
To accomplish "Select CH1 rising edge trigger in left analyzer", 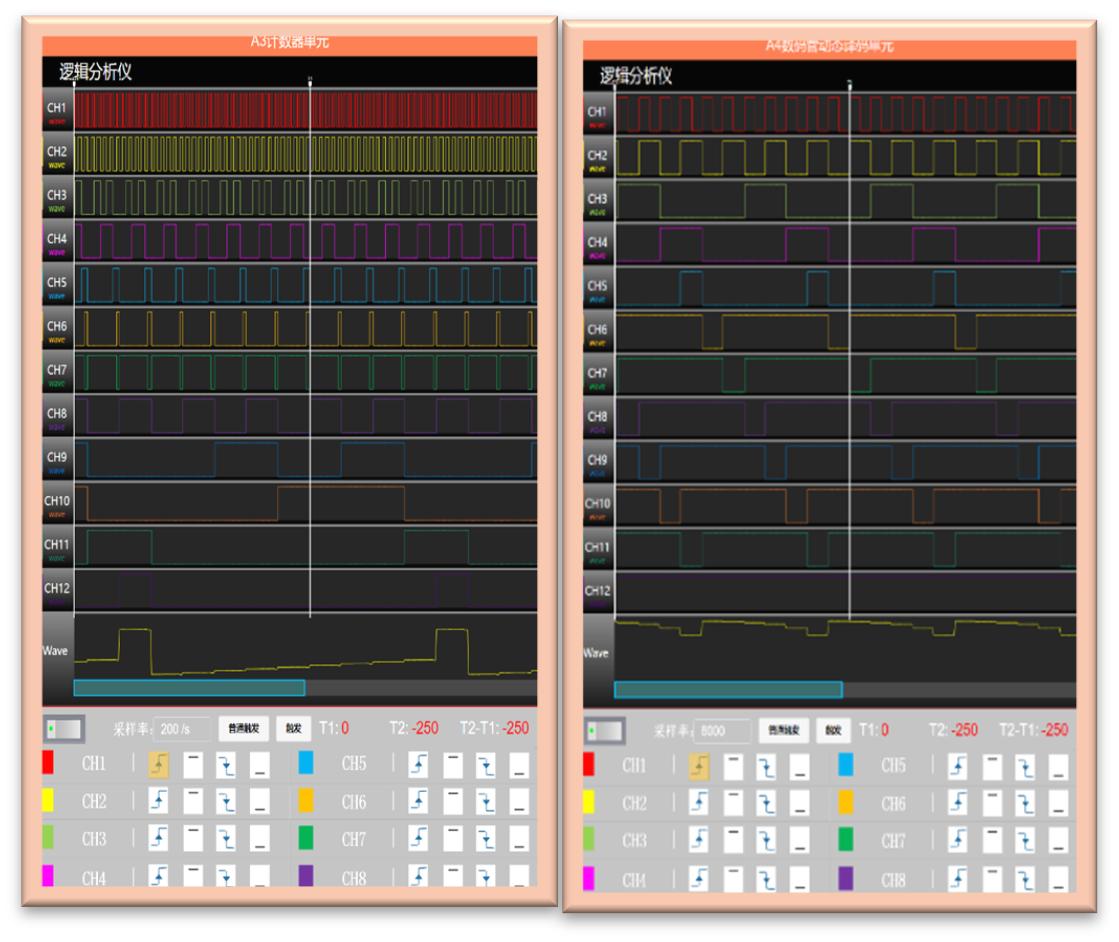I will (x=159, y=765).
